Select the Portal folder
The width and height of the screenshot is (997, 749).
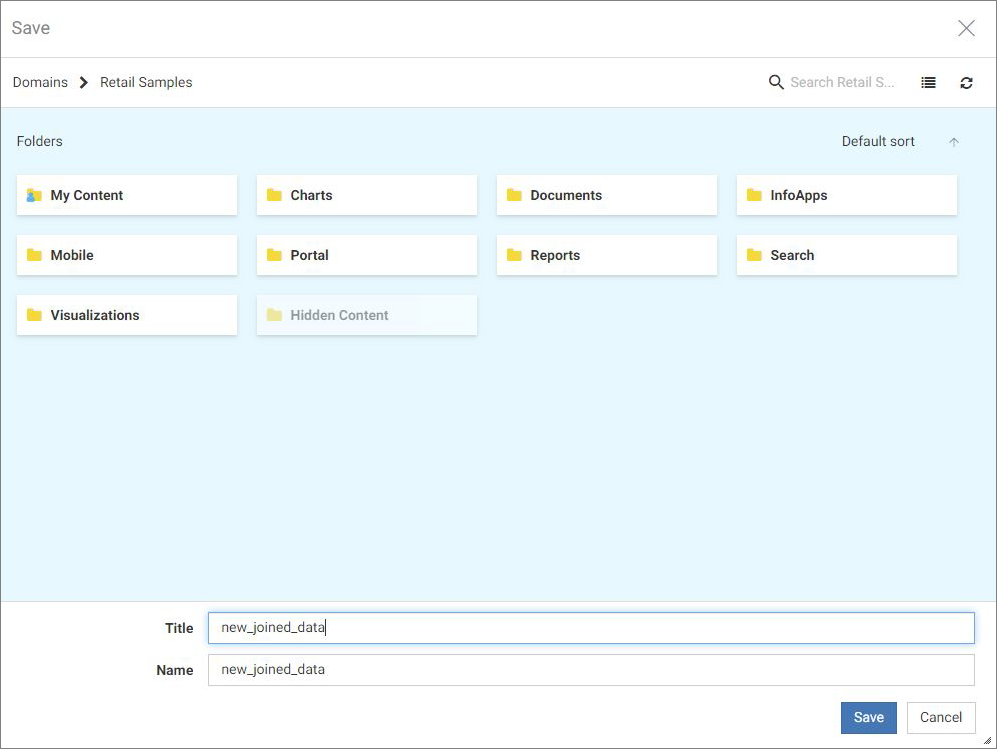367,255
